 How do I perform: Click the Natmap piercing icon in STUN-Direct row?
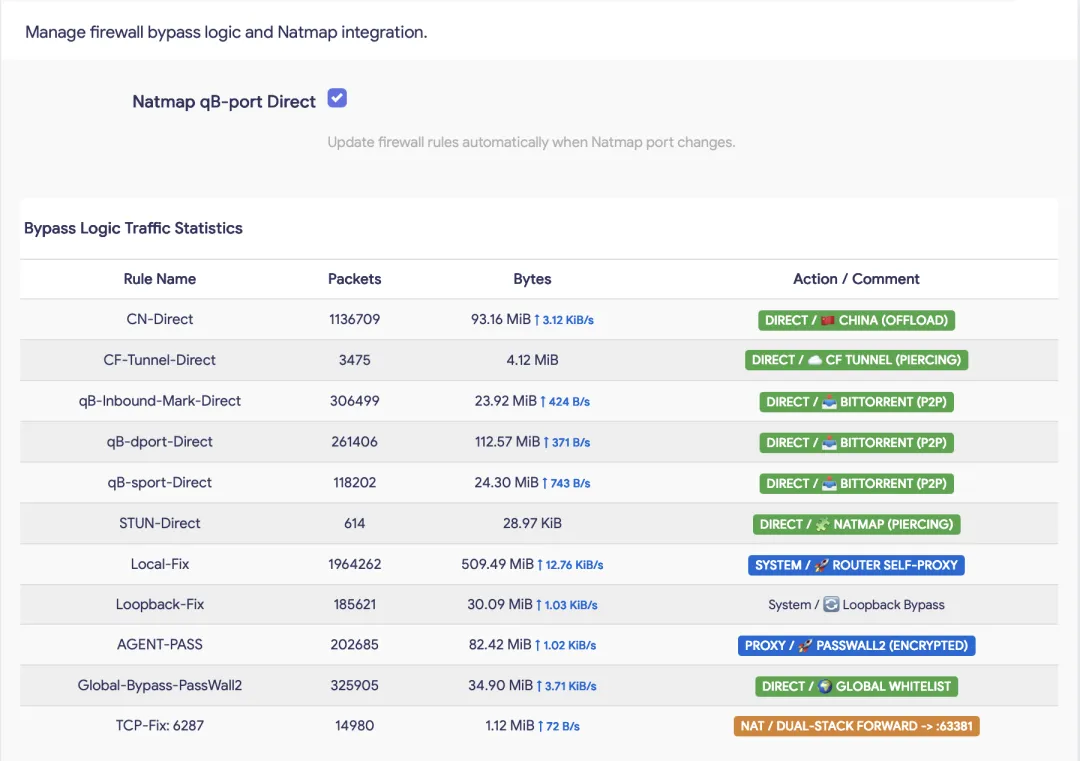(x=822, y=524)
